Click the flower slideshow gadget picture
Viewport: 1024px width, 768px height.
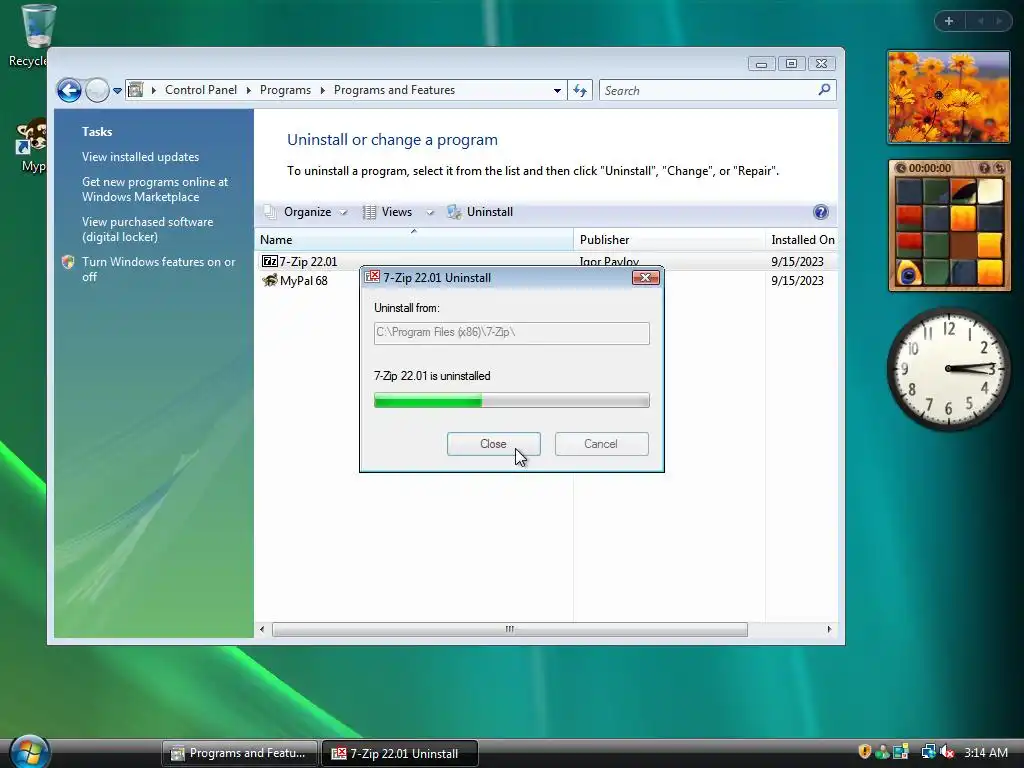949,97
